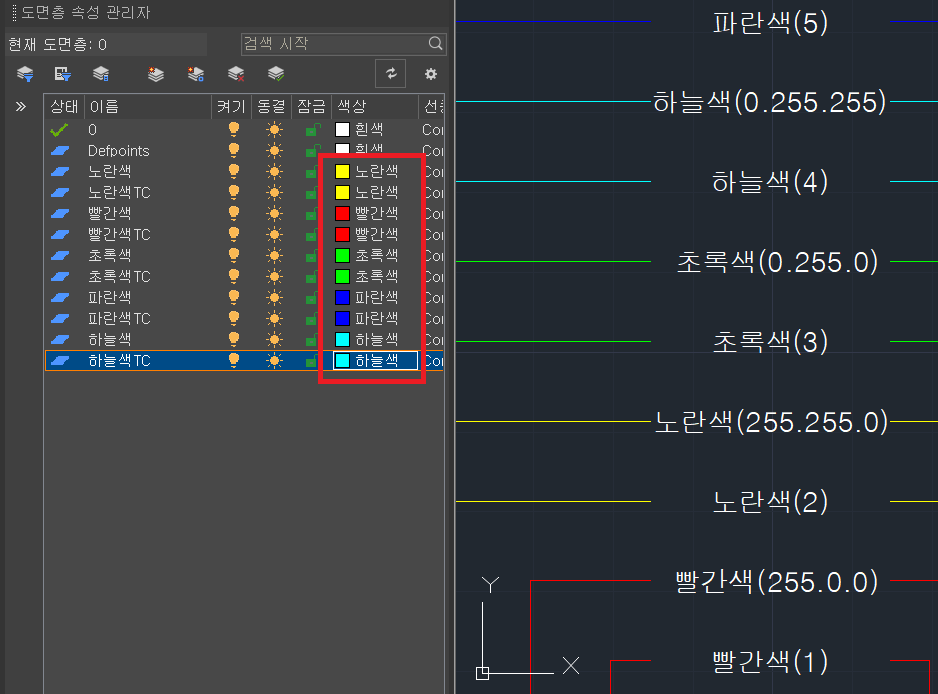Click the search magnifier icon
938x694 pixels.
point(436,43)
